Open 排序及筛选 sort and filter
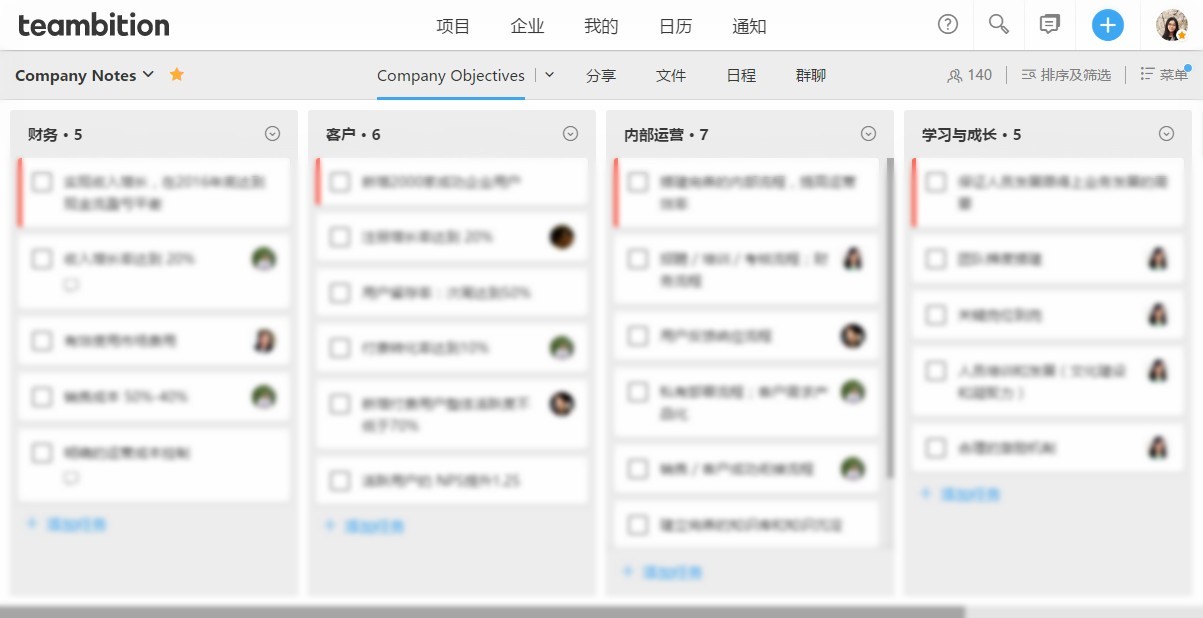Viewport: 1203px width, 618px height. click(1066, 75)
